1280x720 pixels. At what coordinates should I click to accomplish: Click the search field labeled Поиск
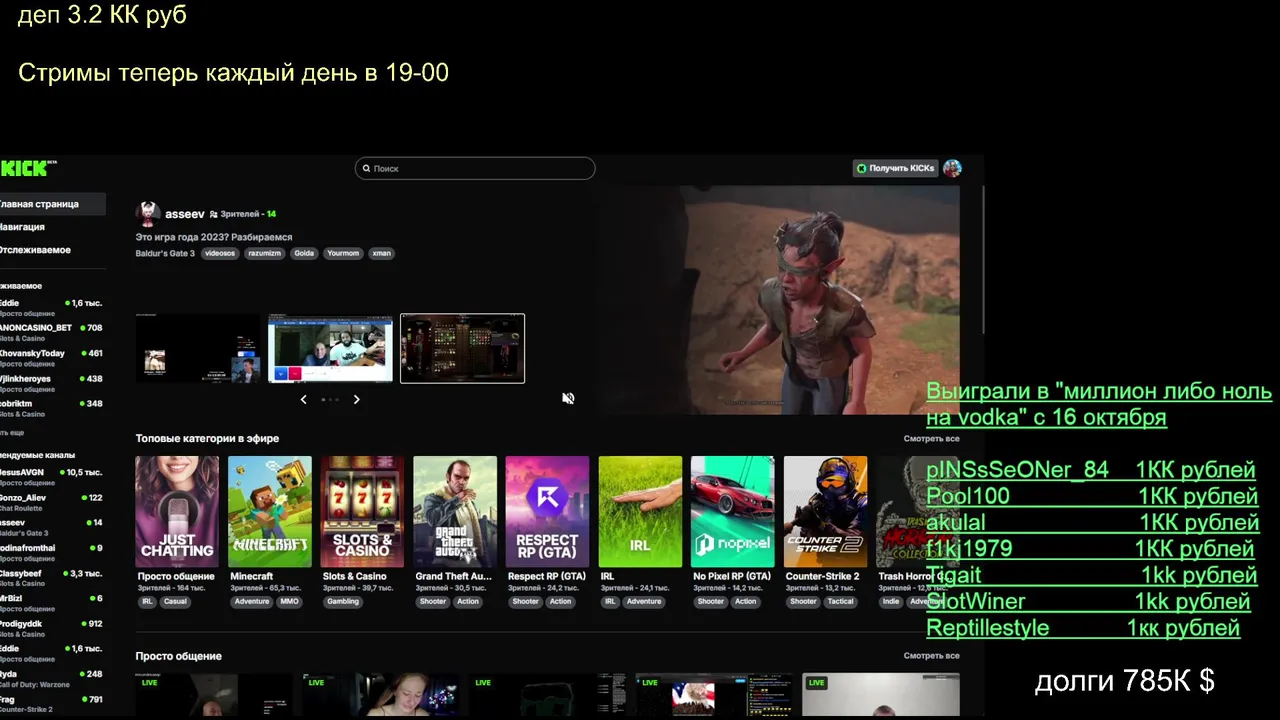pos(475,169)
